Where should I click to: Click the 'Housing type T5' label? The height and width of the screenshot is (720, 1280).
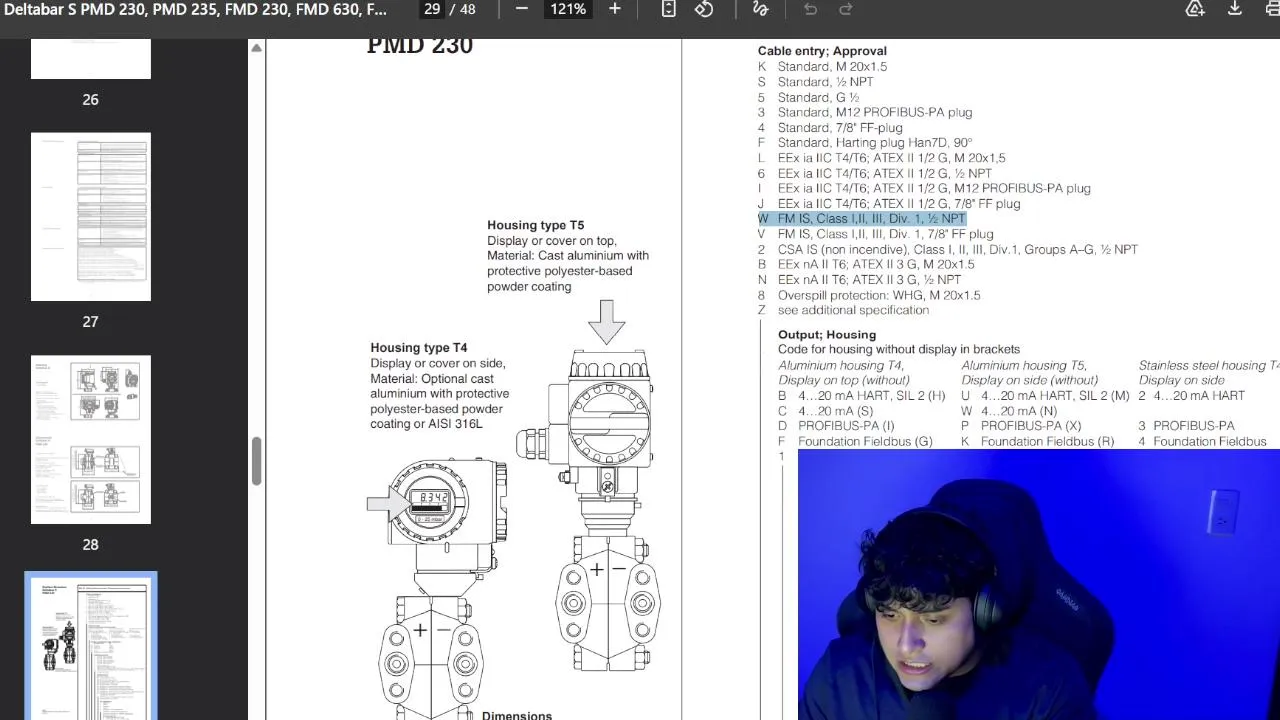536,225
